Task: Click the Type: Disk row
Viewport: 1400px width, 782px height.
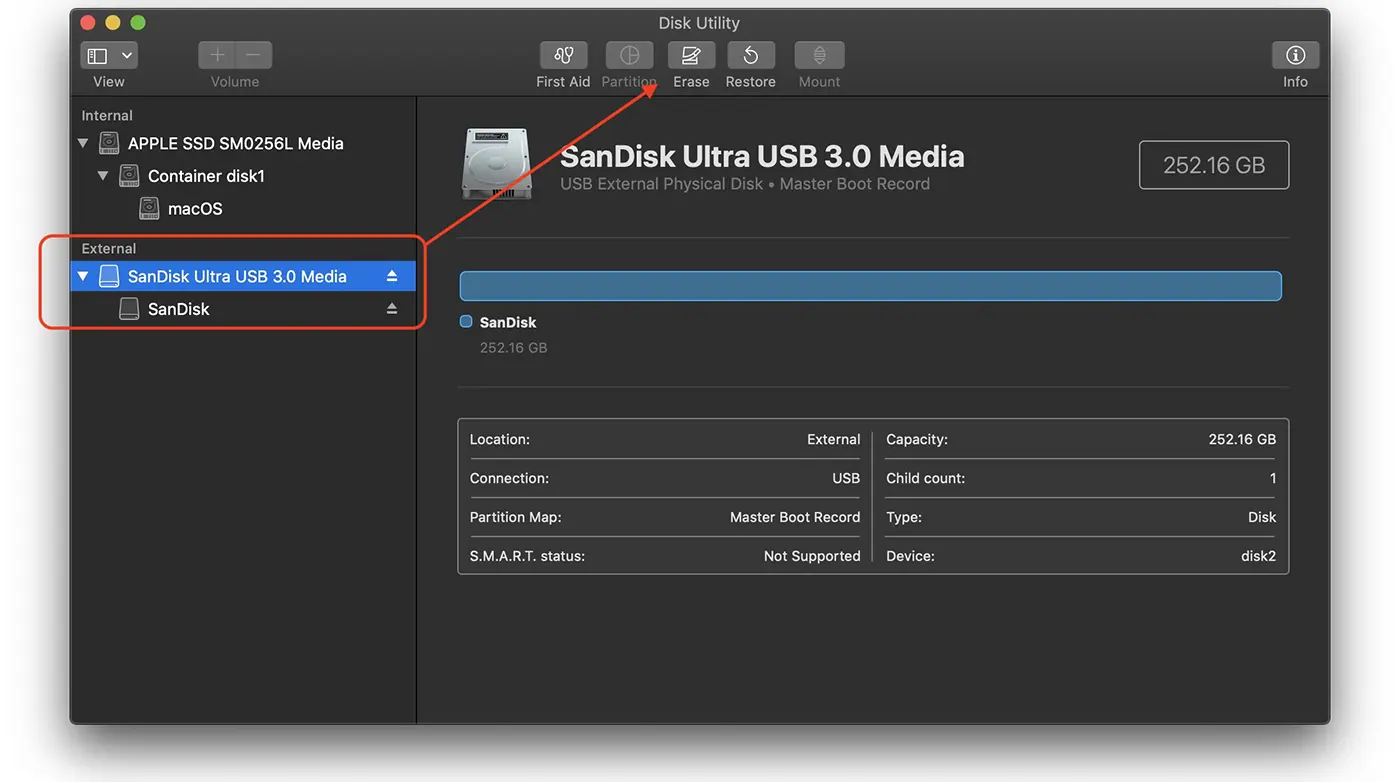Action: coord(1081,517)
